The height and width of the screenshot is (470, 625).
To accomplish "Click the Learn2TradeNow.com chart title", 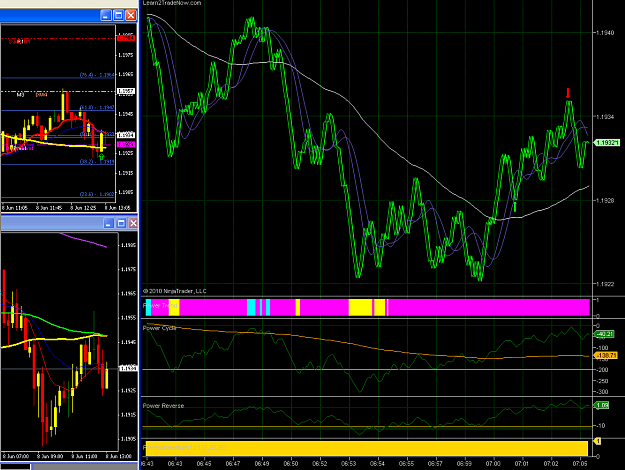I will pyautogui.click(x=172, y=3).
